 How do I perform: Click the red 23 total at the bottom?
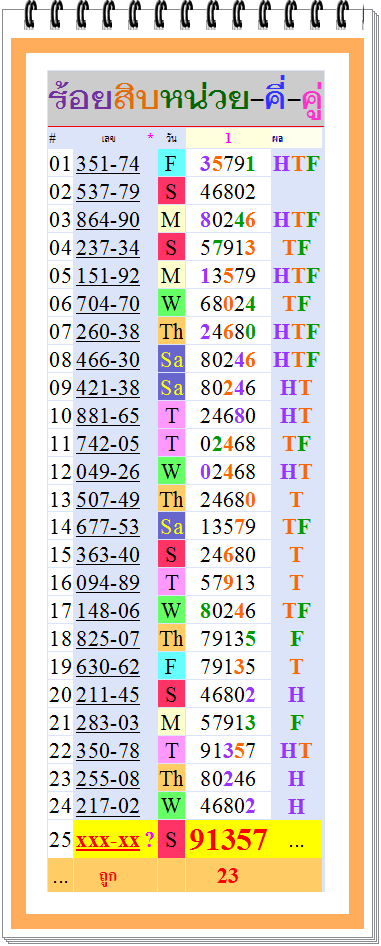[228, 875]
